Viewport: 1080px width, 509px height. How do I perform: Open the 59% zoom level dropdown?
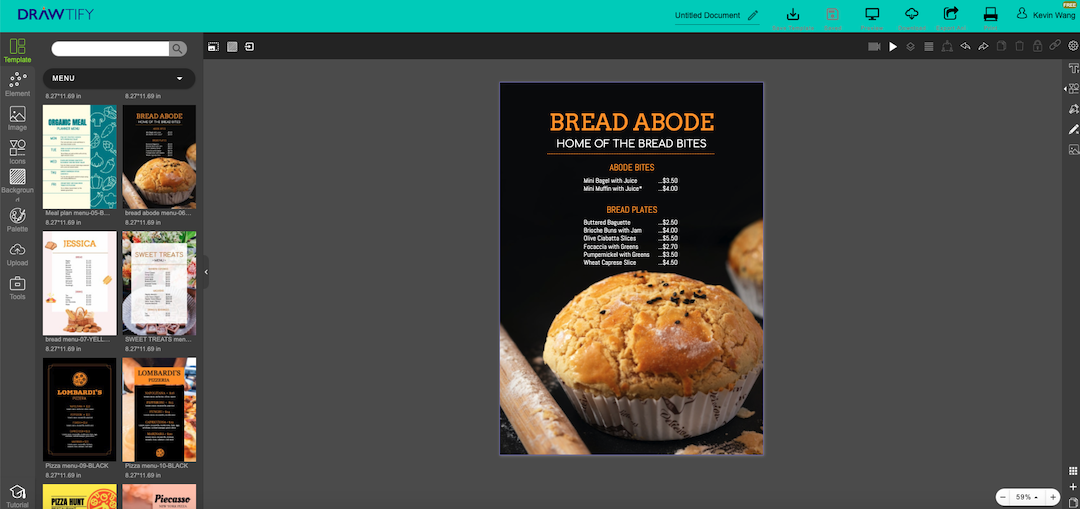1027,497
